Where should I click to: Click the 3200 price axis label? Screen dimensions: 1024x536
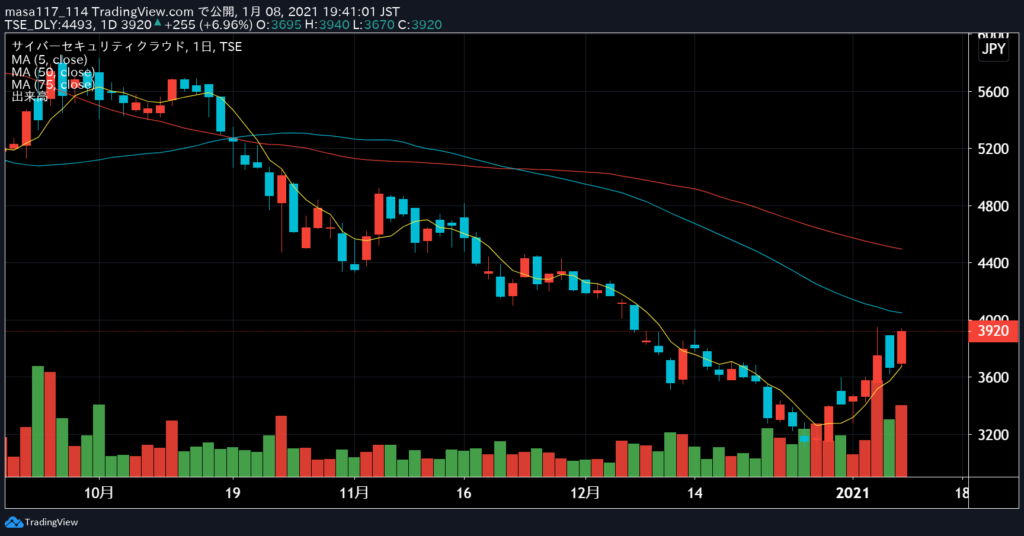tap(993, 435)
